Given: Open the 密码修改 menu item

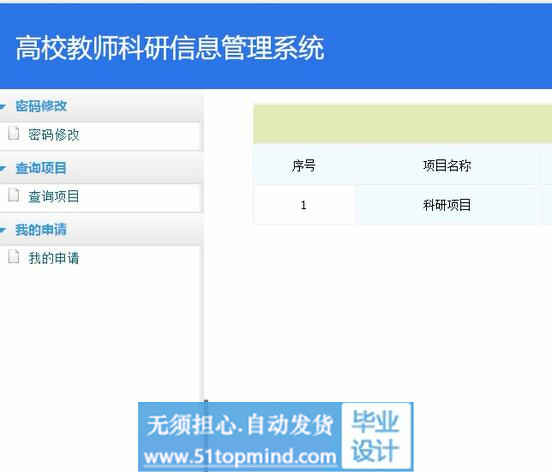Looking at the screenshot, I should click(x=54, y=135).
